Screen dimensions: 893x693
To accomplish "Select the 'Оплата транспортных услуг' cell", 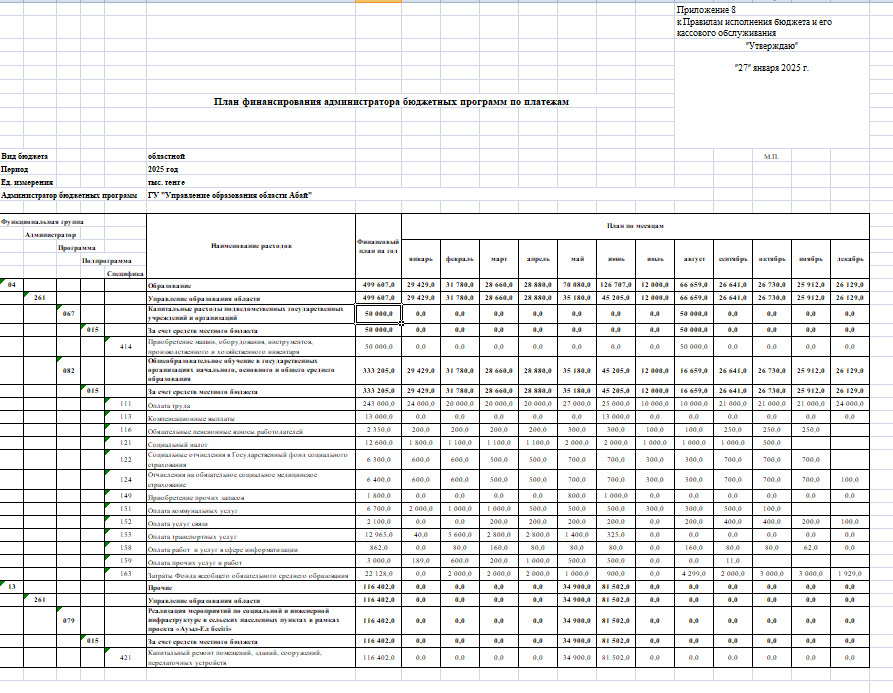I will click(190, 536).
